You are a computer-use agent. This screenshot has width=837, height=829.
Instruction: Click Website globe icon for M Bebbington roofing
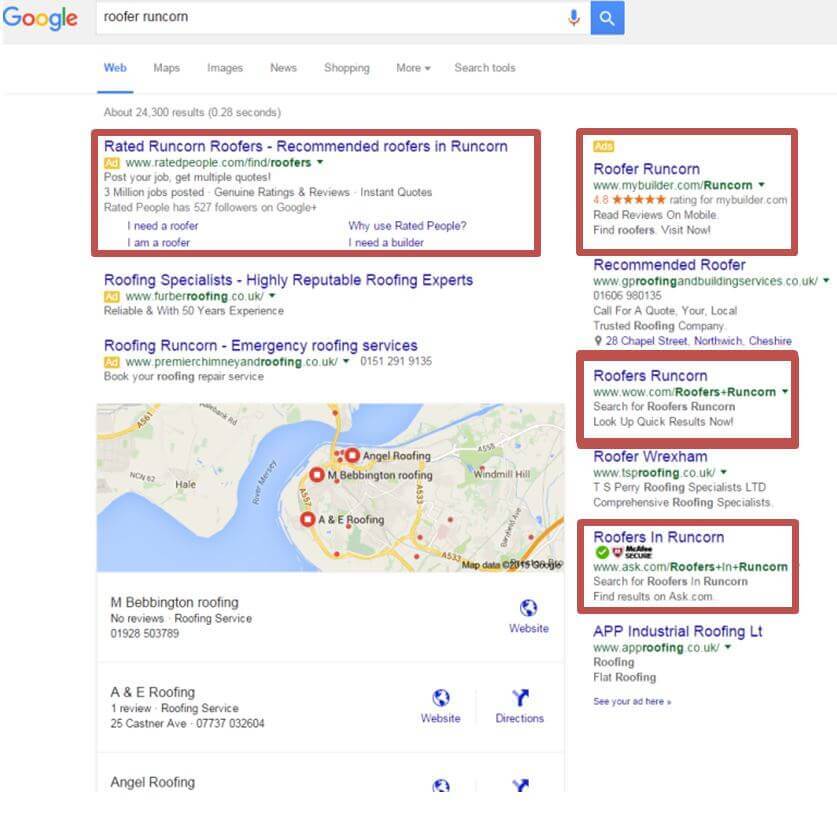tap(528, 607)
